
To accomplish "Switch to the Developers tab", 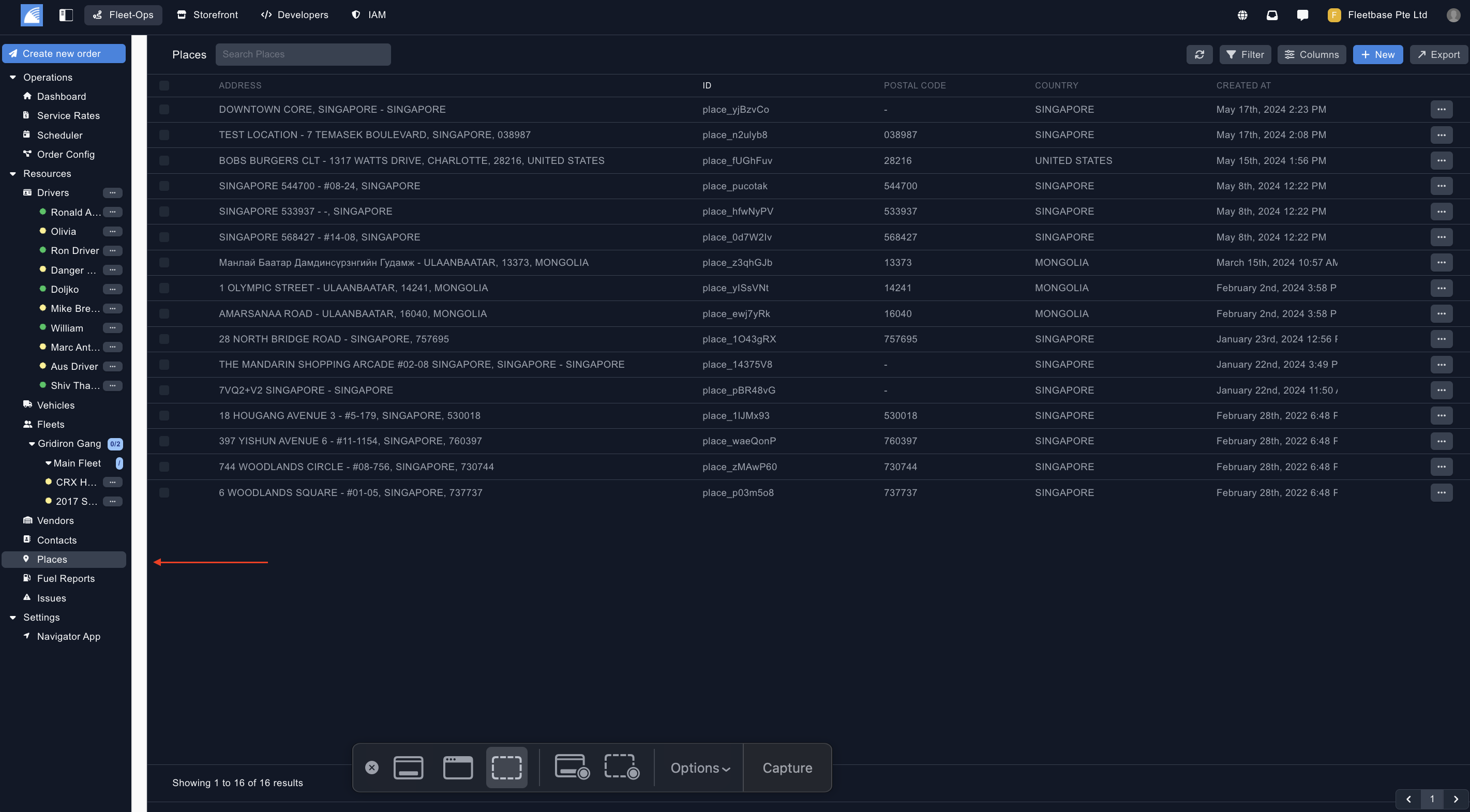I will point(294,15).
